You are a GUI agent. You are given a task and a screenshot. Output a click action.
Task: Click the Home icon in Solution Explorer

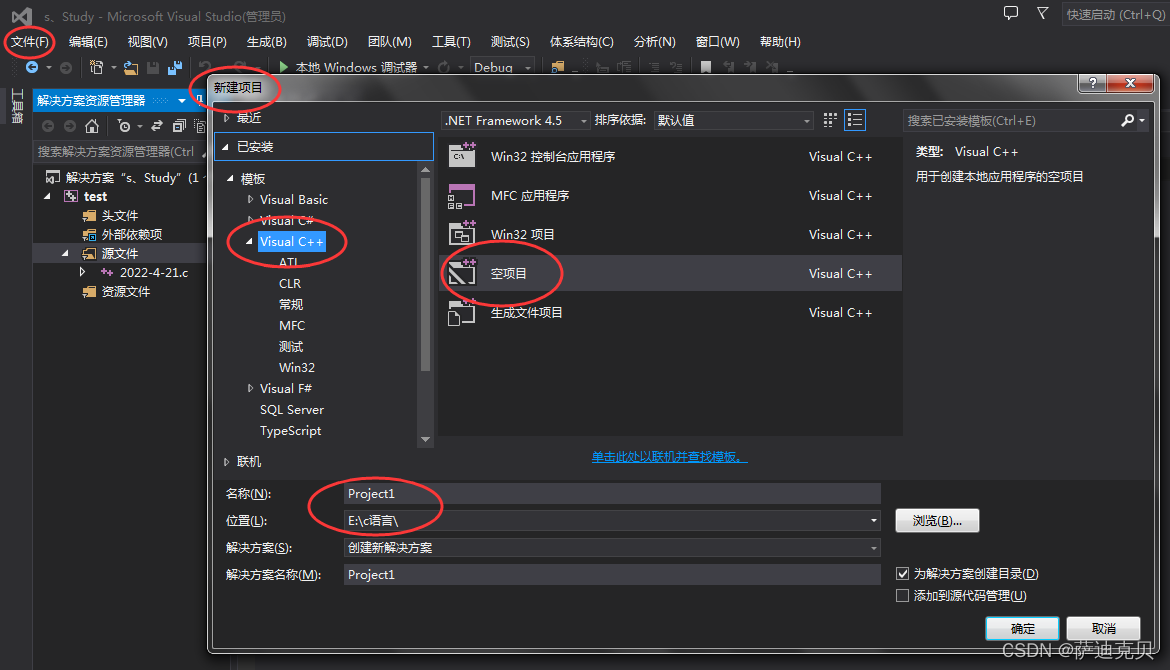click(x=92, y=126)
